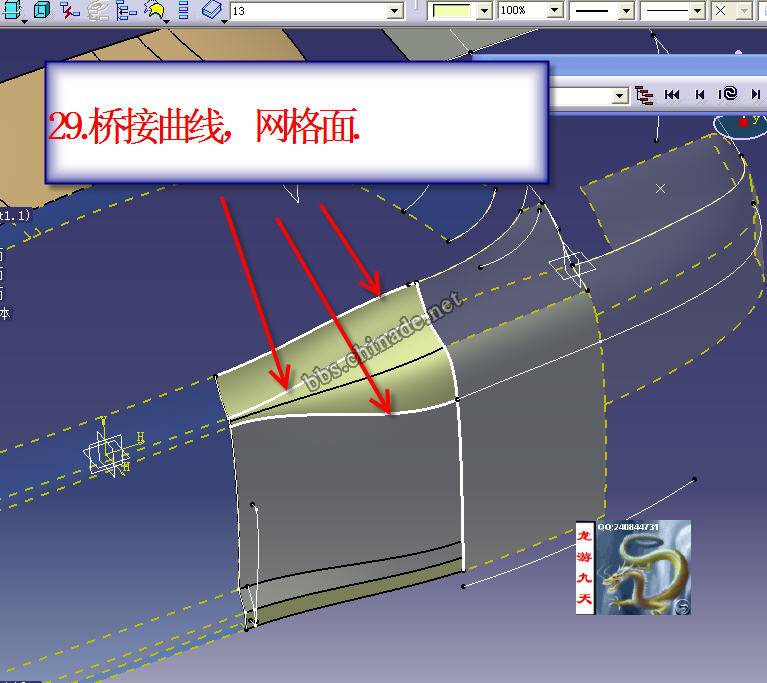The image size is (767, 683).
Task: Open the point symbol dropdown arrow
Action: click(744, 11)
